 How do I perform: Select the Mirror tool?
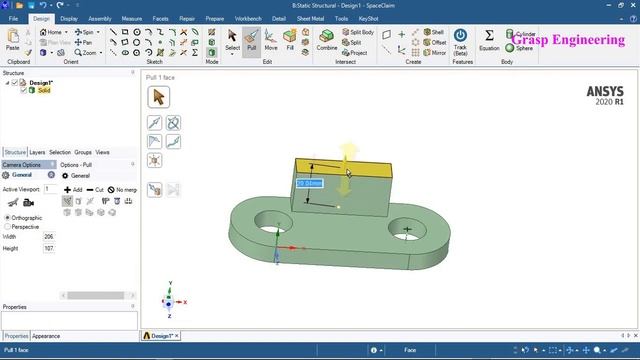[x=435, y=53]
